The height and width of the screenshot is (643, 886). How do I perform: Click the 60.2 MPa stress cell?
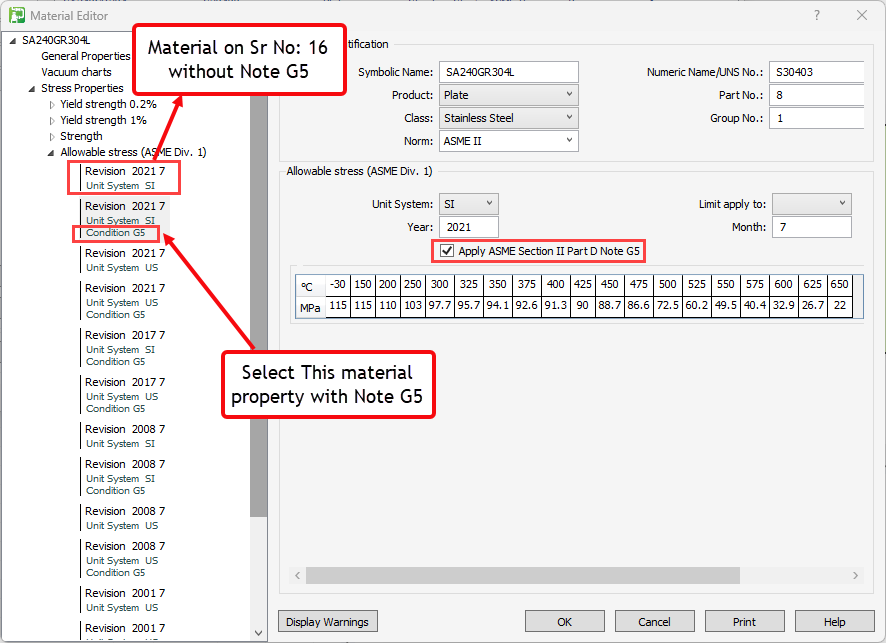[x=697, y=305]
